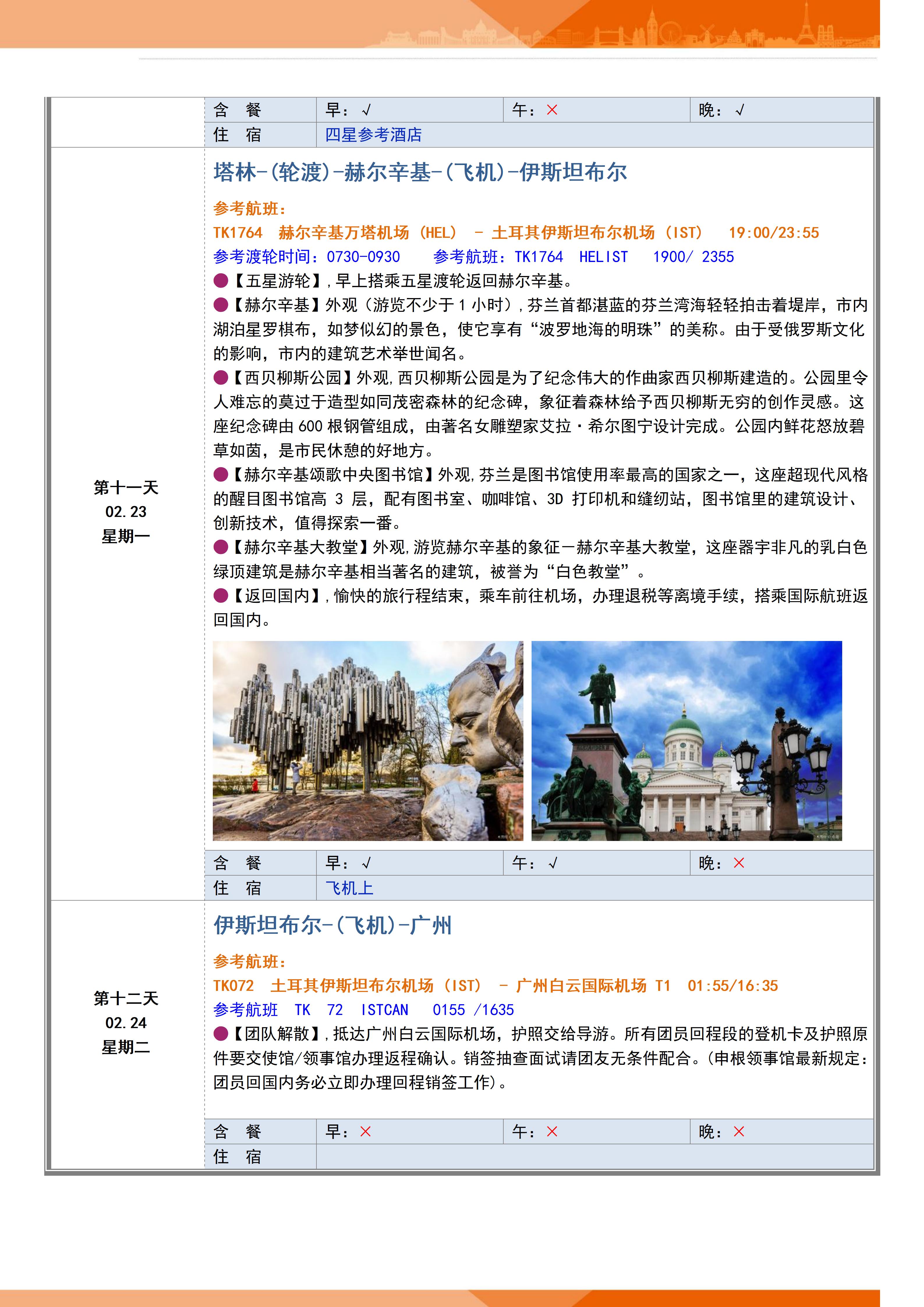Screen dimensions: 924x1307
Task: Click heading 塔林-(轮渡)-赫尔辛基-(飞机)-伊斯坦布尔
Action: tap(419, 172)
